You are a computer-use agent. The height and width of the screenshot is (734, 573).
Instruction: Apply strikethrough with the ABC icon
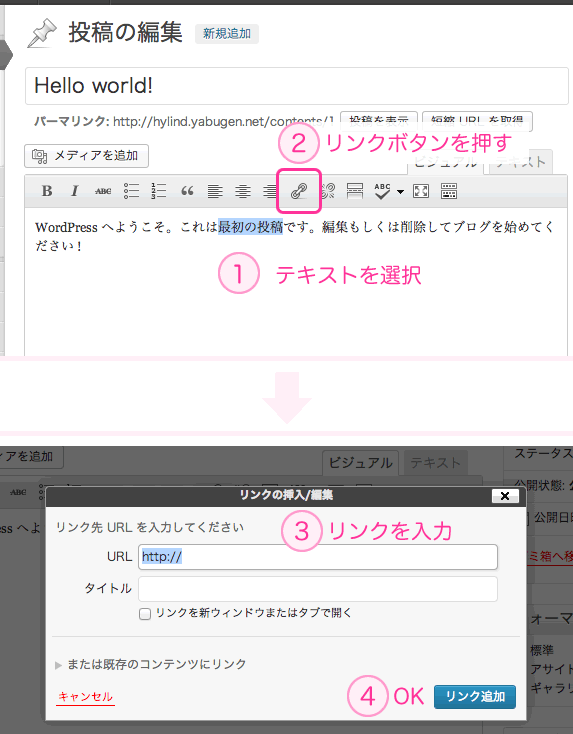103,191
